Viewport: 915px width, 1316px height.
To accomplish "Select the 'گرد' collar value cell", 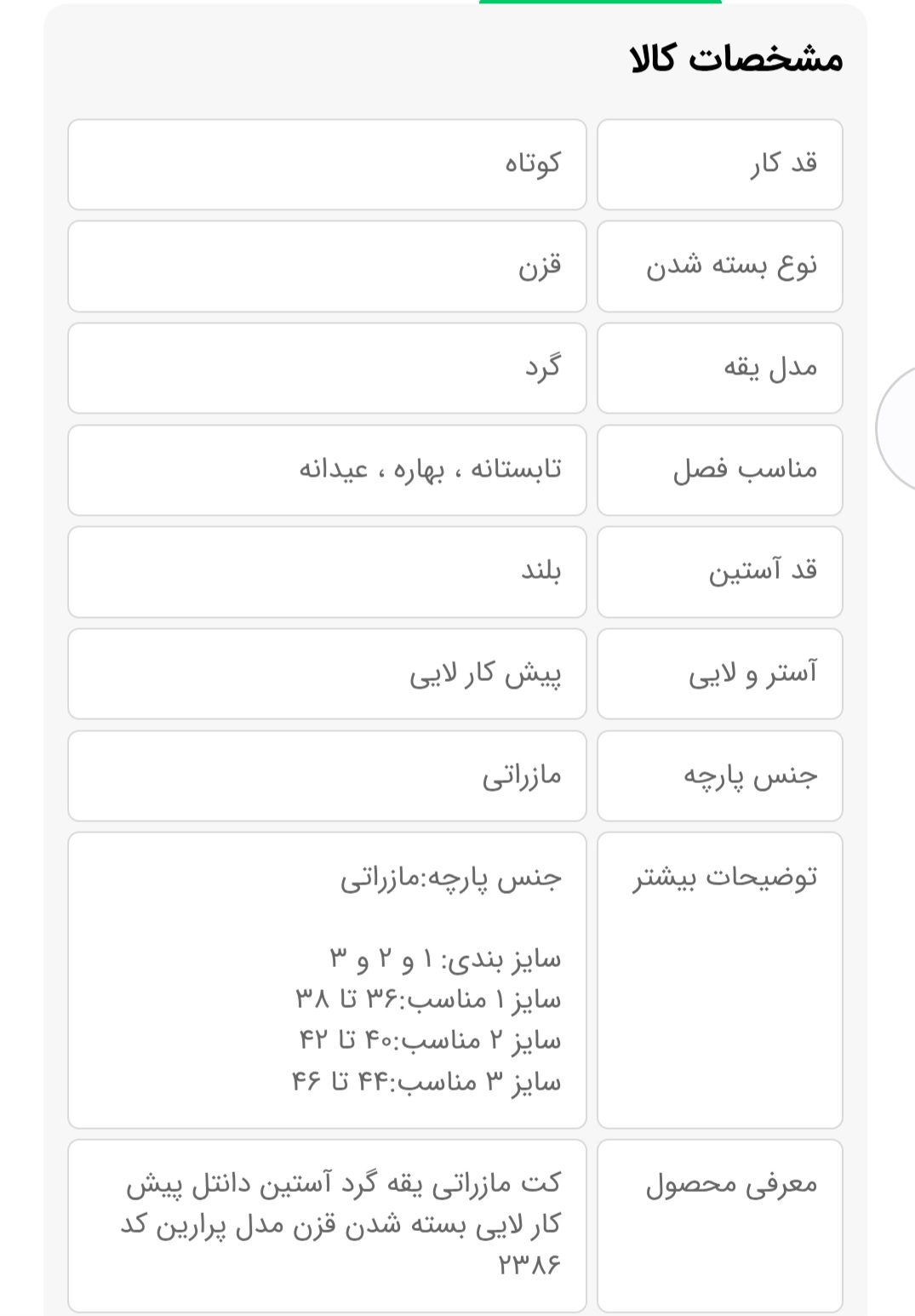I will tap(327, 368).
